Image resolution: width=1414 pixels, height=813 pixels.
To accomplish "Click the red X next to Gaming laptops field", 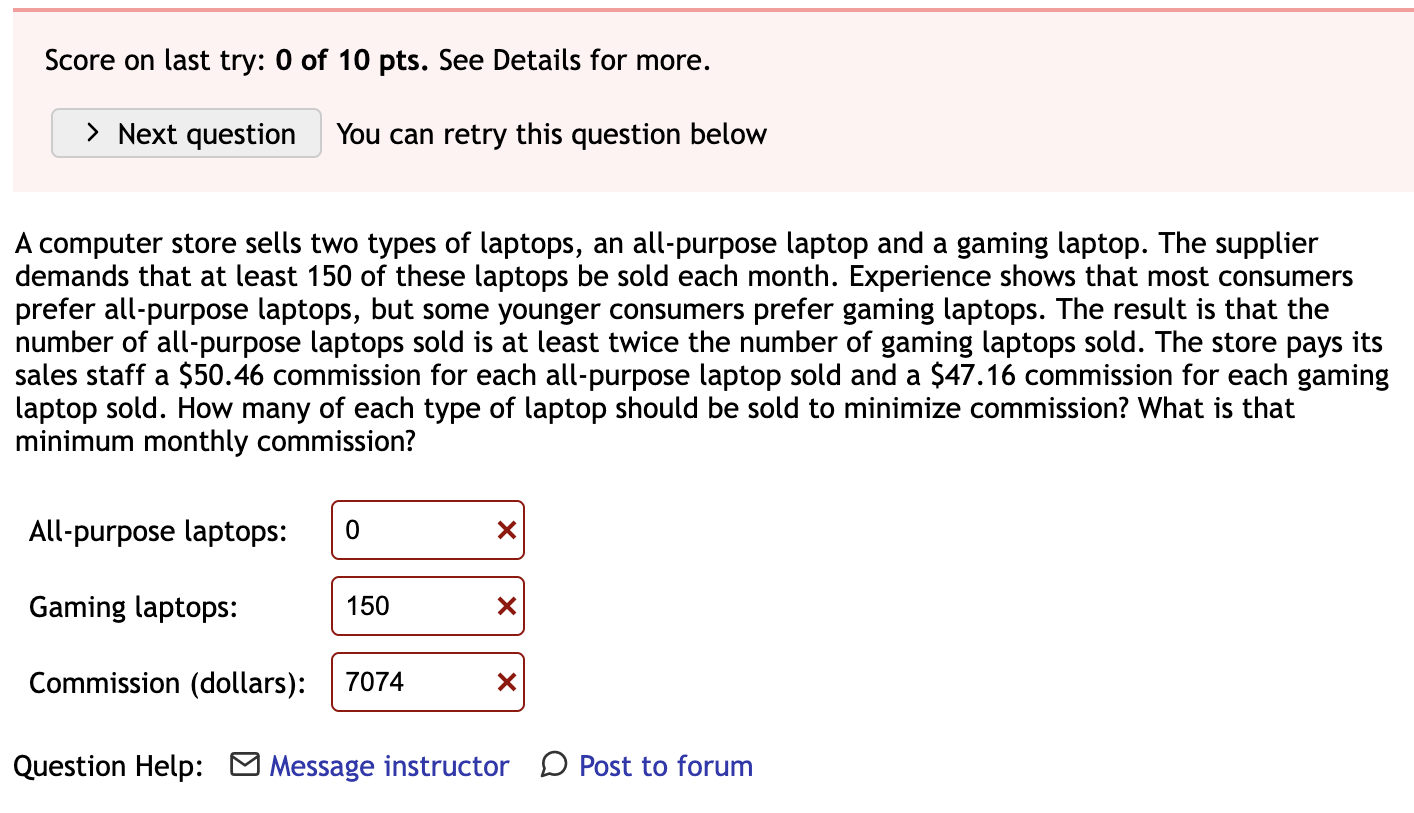I will [x=505, y=606].
